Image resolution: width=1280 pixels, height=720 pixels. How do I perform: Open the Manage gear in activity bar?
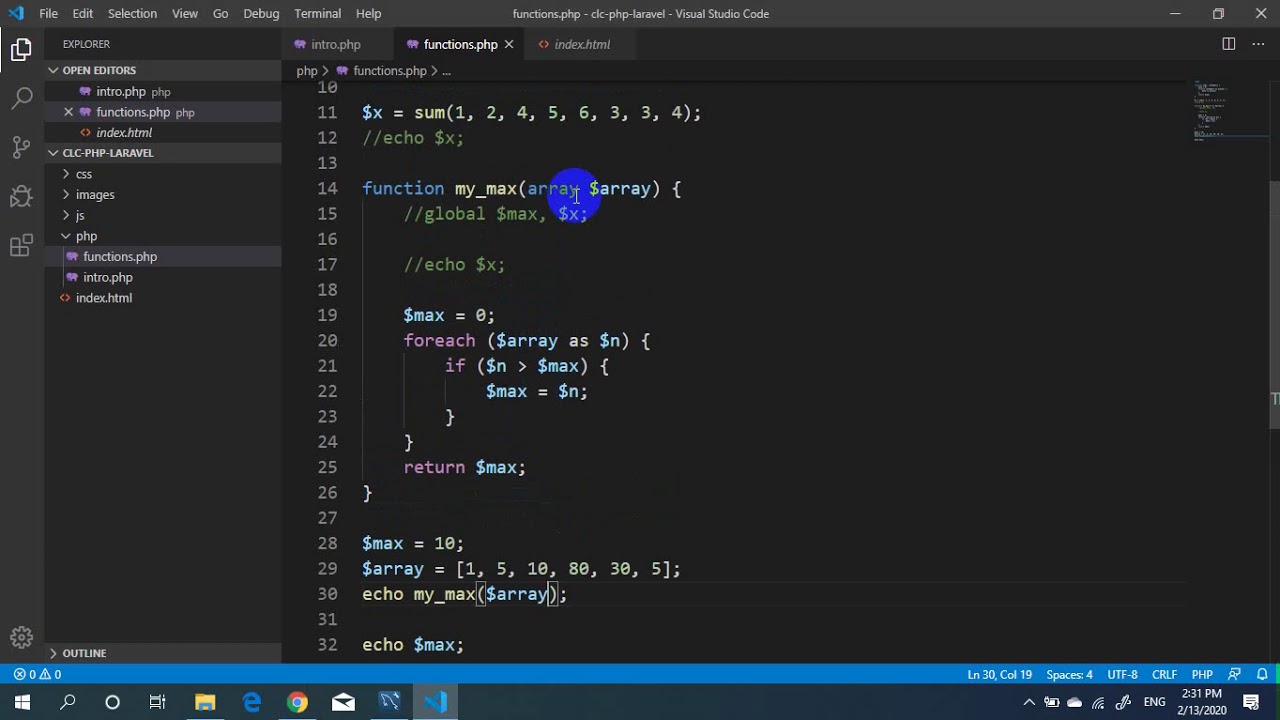coord(21,637)
